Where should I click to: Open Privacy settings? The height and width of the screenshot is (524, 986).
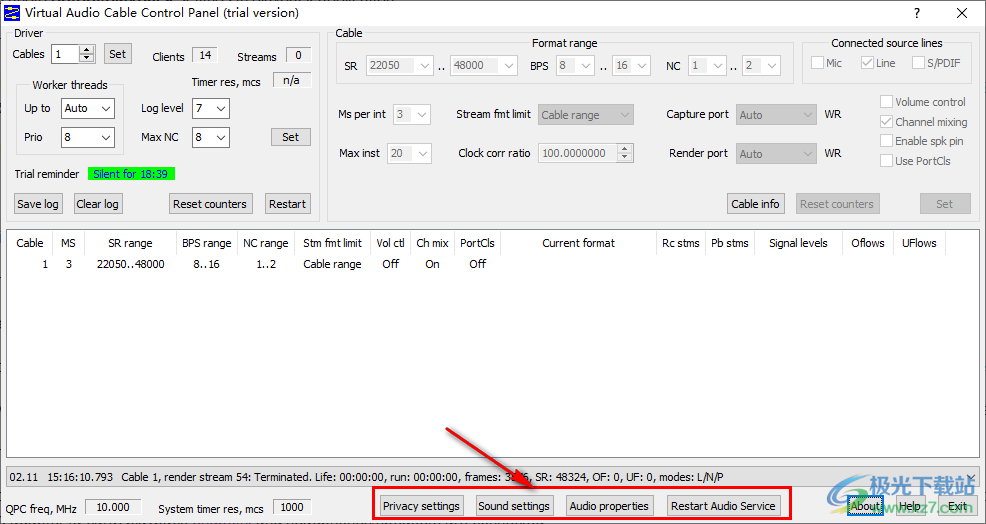pyautogui.click(x=421, y=506)
